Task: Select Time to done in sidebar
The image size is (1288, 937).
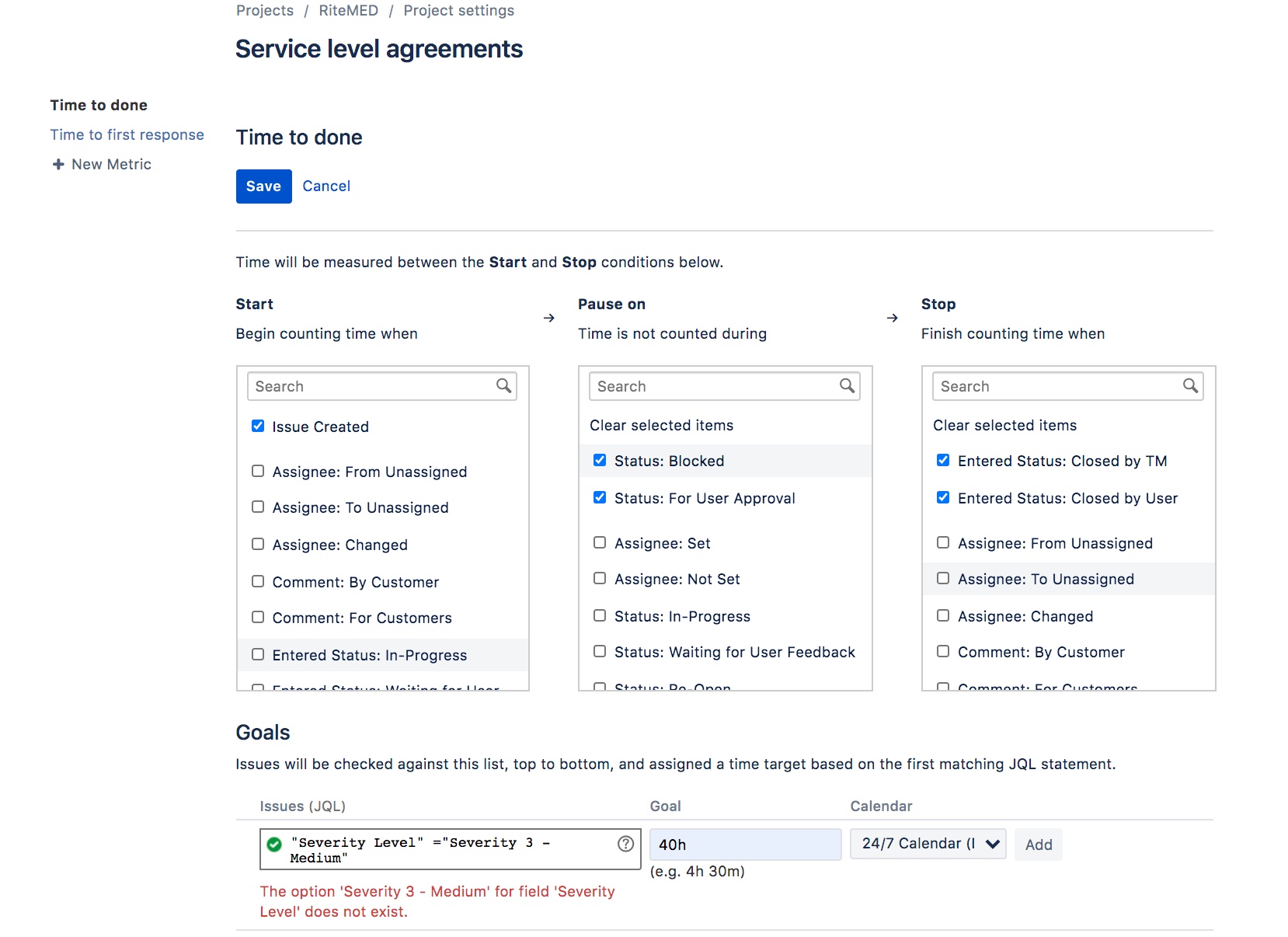Action: [99, 105]
